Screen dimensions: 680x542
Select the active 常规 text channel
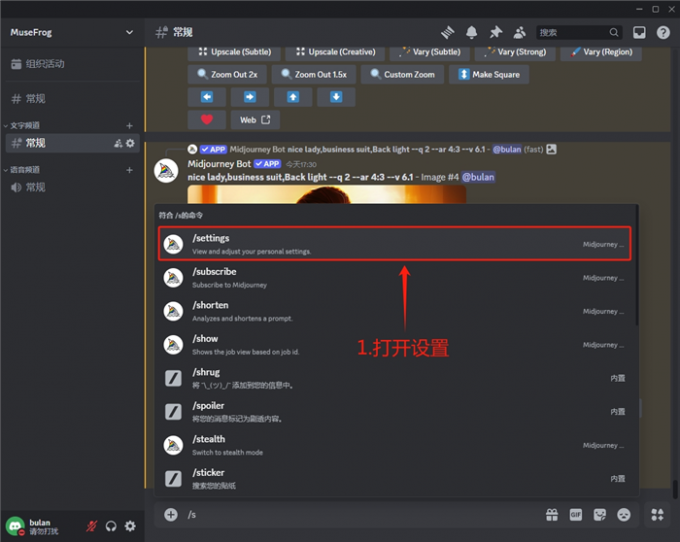[x=72, y=143]
